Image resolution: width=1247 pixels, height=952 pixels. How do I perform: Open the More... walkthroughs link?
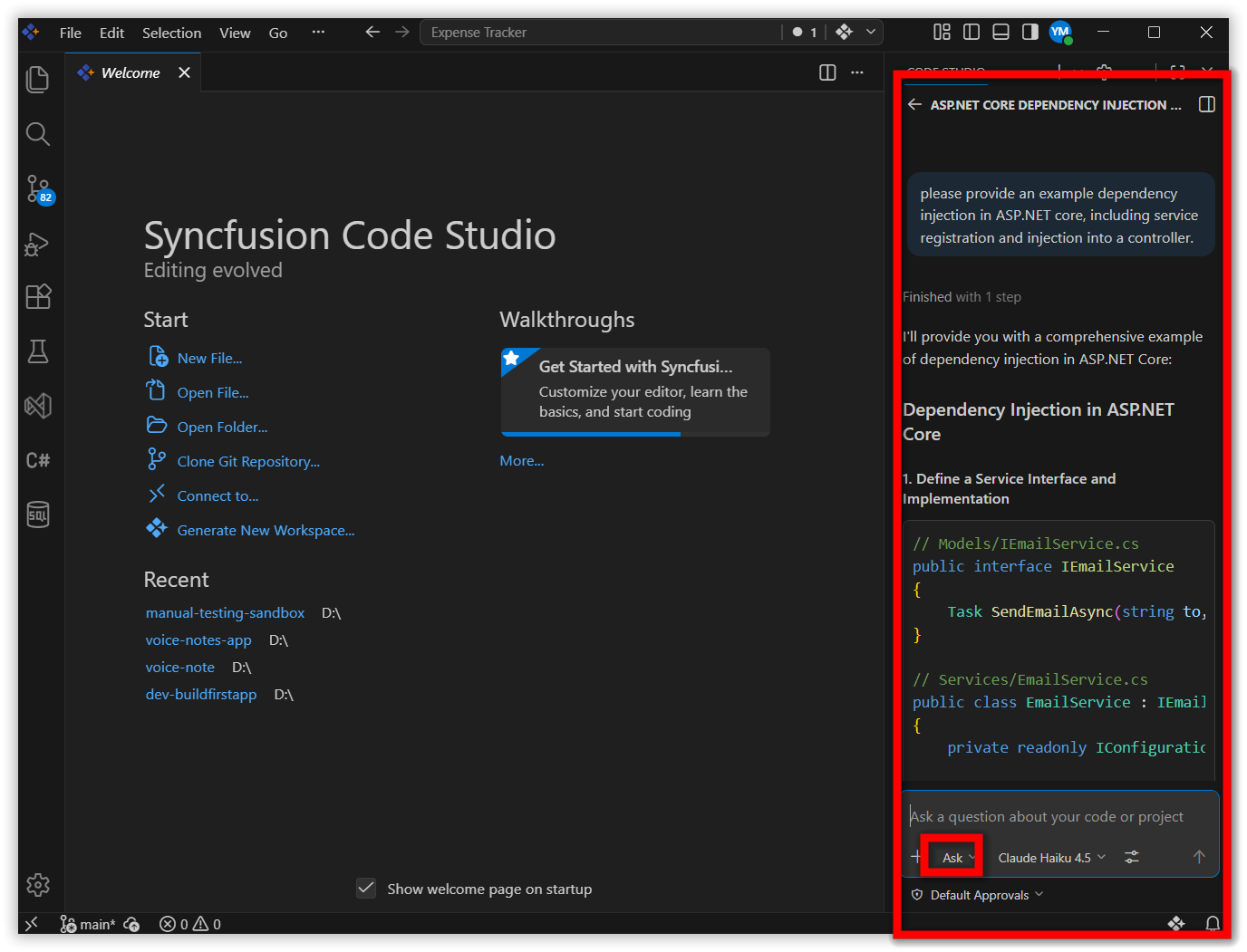pyautogui.click(x=522, y=461)
